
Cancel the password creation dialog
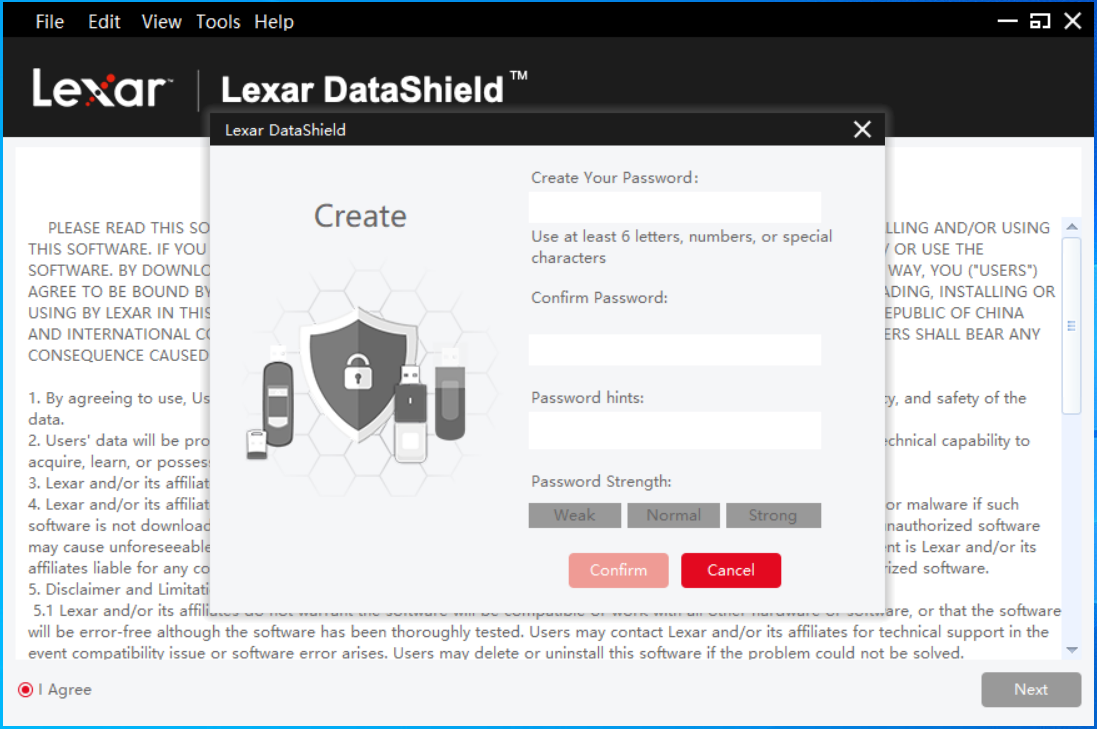(731, 570)
